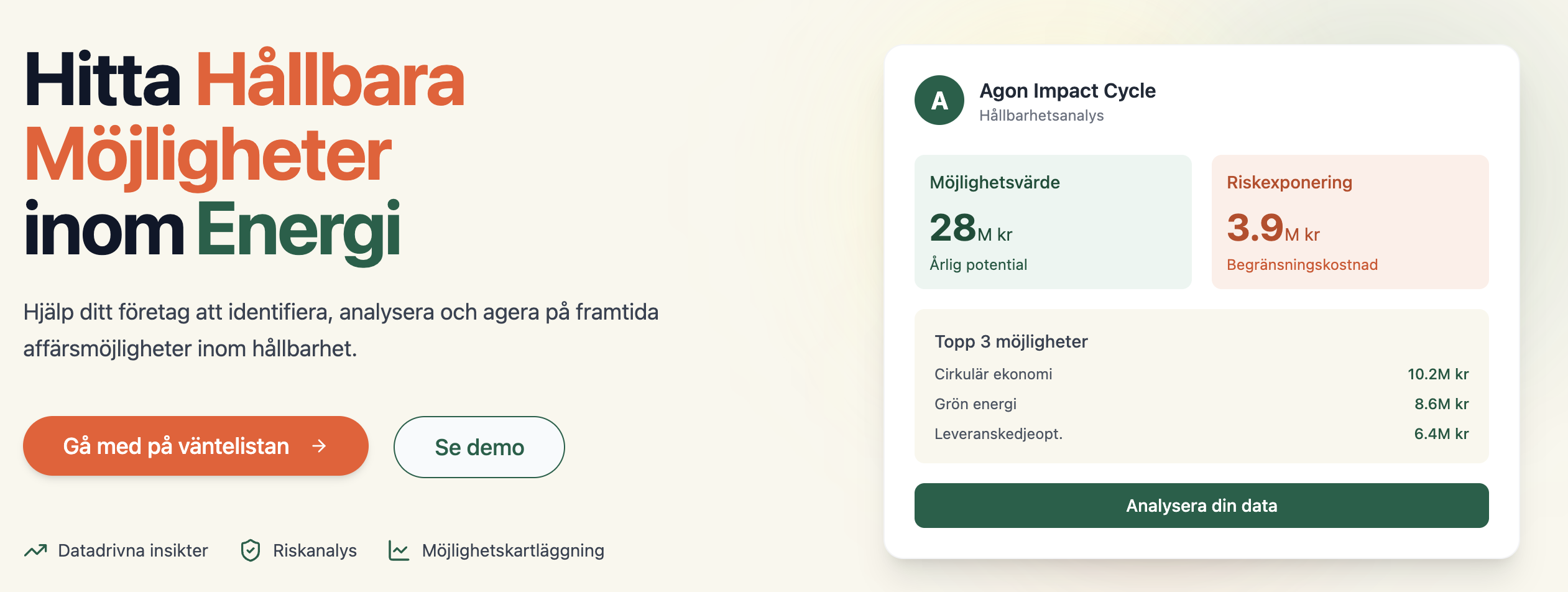Click the Topp 3 möjligheter heading
Image resolution: width=1568 pixels, height=592 pixels.
tap(1011, 341)
